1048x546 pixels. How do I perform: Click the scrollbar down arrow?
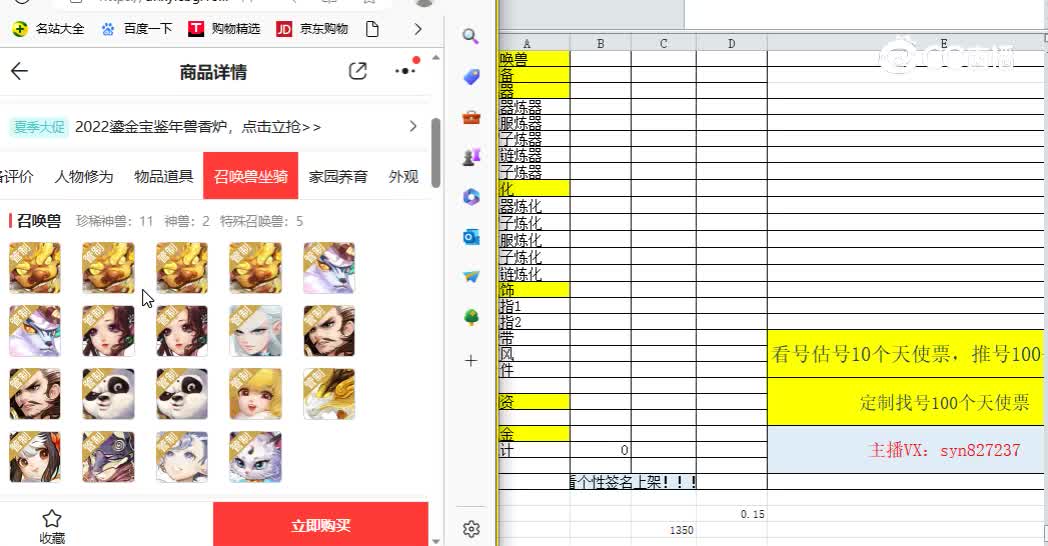(x=436, y=541)
